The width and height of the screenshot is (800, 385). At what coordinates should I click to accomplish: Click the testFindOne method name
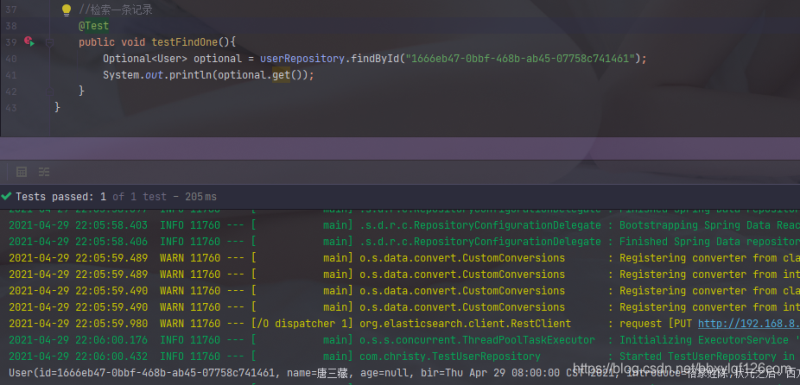pyautogui.click(x=185, y=42)
